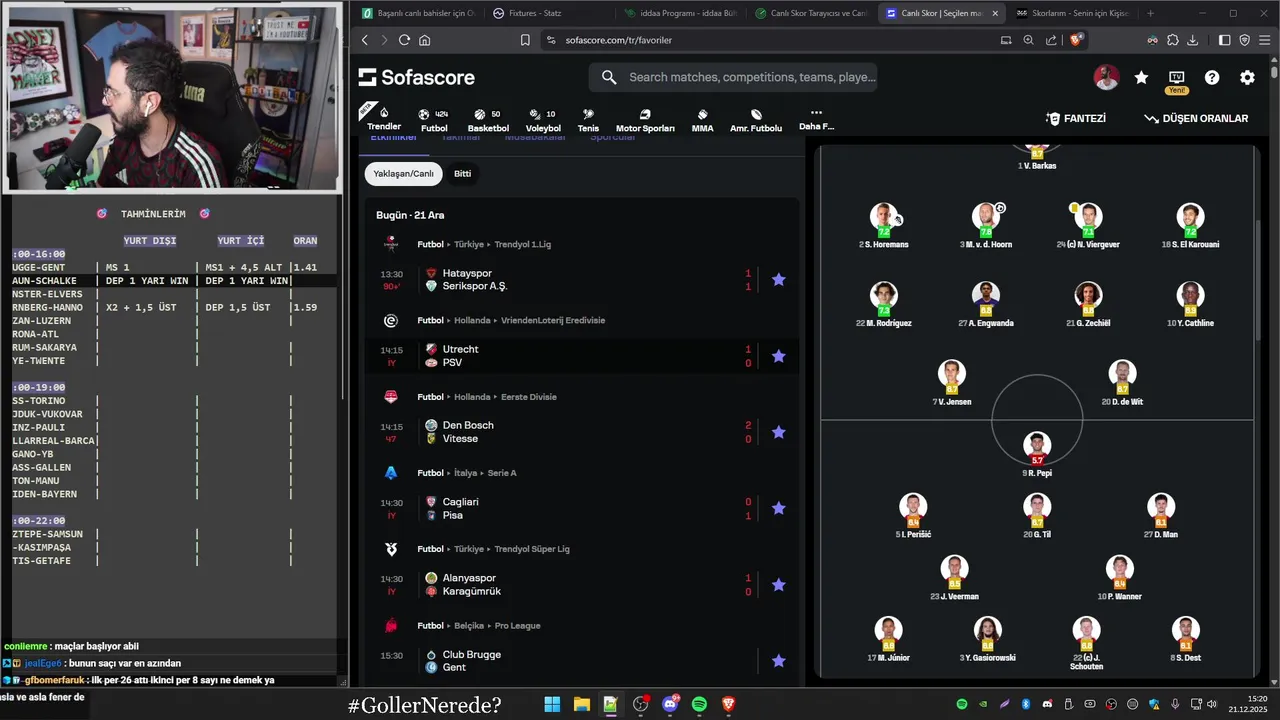This screenshot has width=1280, height=720.
Task: Open the Sofascore help question mark
Action: tap(1212, 77)
